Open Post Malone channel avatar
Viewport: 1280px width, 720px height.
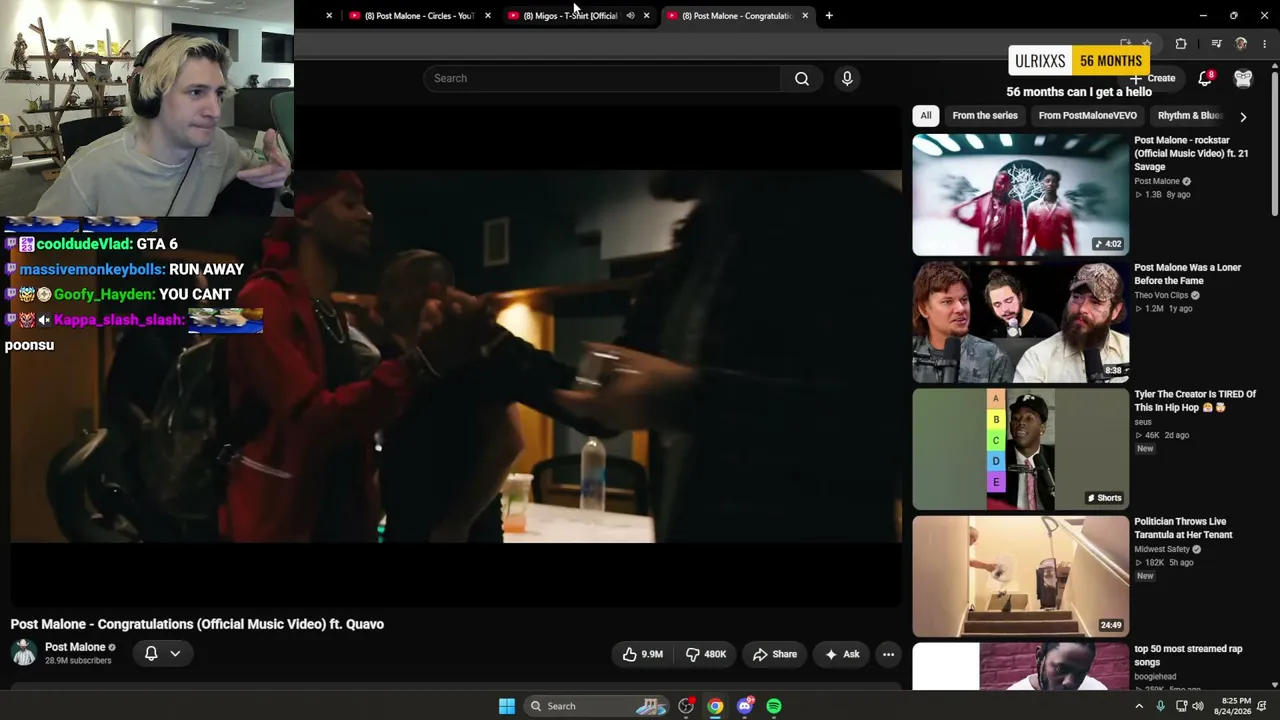point(24,653)
